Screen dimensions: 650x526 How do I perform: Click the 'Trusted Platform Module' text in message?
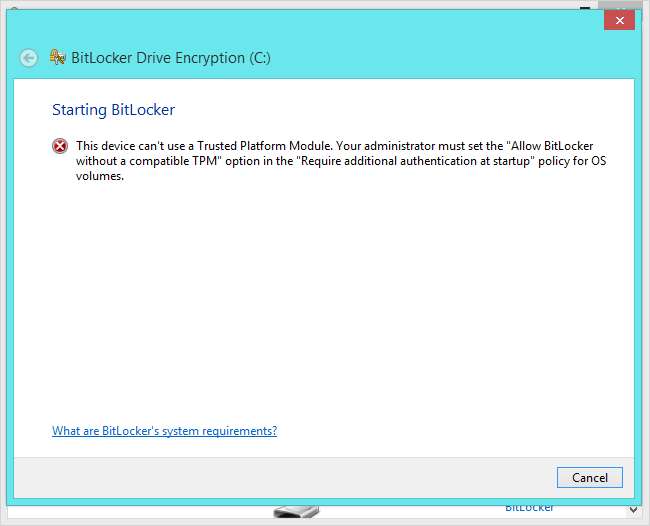264,146
